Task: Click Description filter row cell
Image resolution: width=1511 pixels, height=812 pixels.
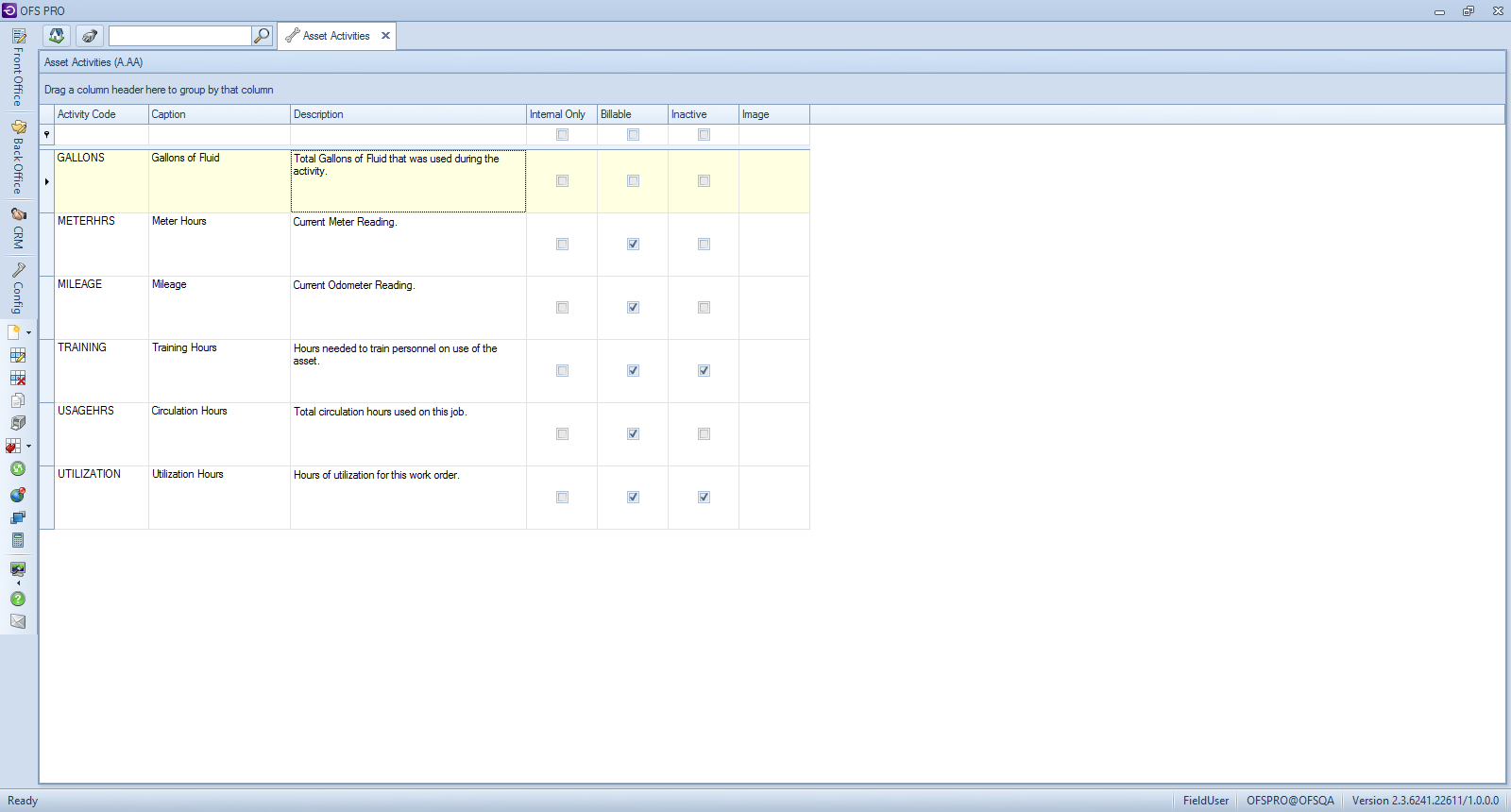Action: click(x=408, y=135)
